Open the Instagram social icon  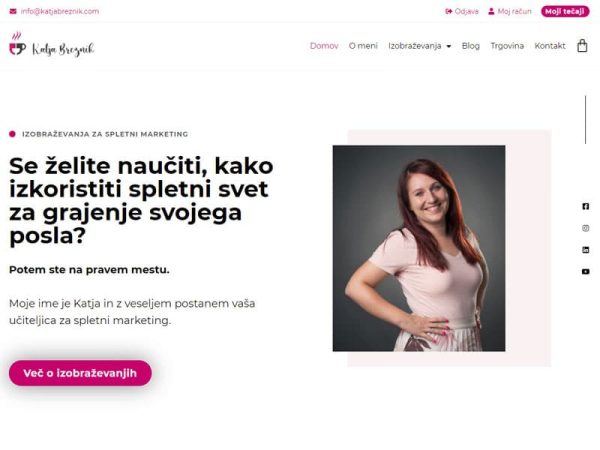click(585, 228)
